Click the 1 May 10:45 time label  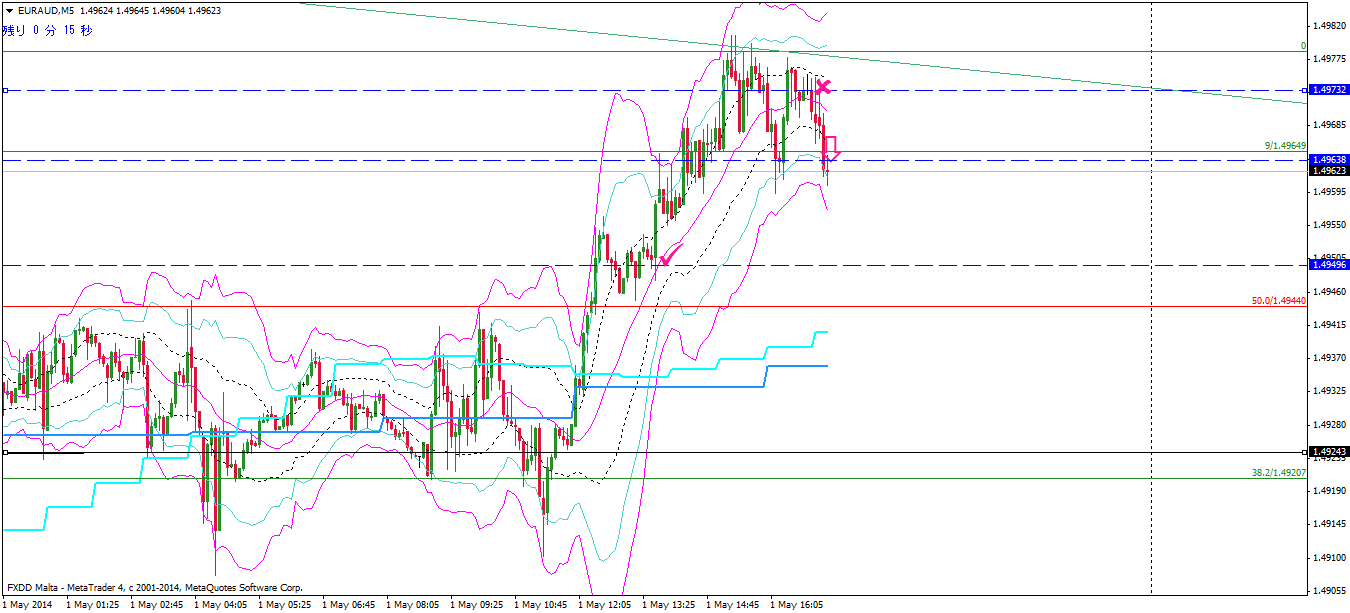540,605
